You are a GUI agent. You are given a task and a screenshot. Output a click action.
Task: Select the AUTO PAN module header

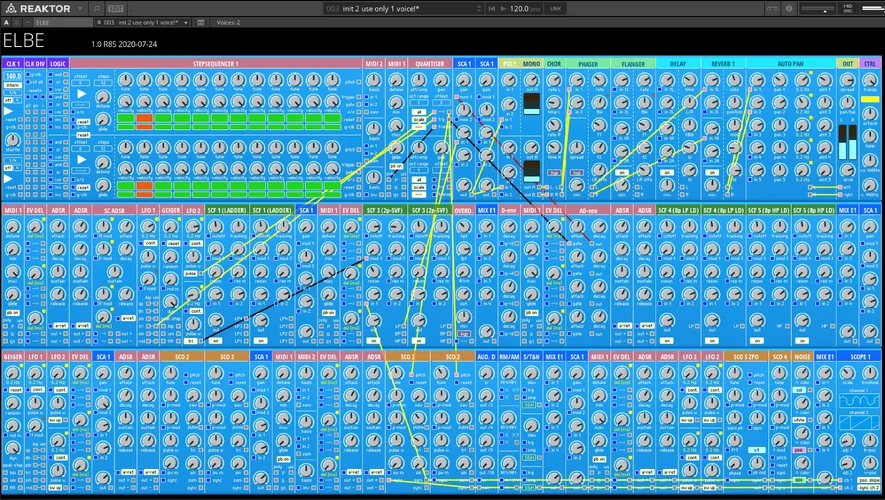(790, 63)
